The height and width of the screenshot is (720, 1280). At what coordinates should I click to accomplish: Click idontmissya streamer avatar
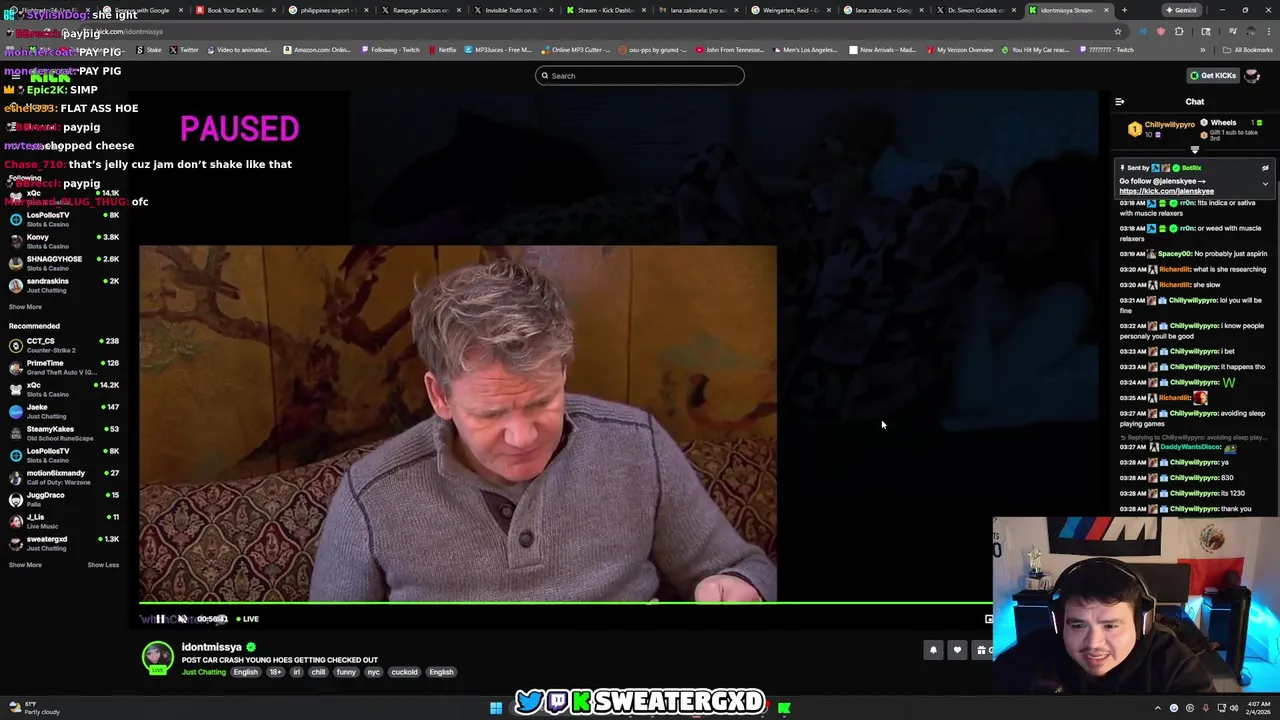click(157, 657)
